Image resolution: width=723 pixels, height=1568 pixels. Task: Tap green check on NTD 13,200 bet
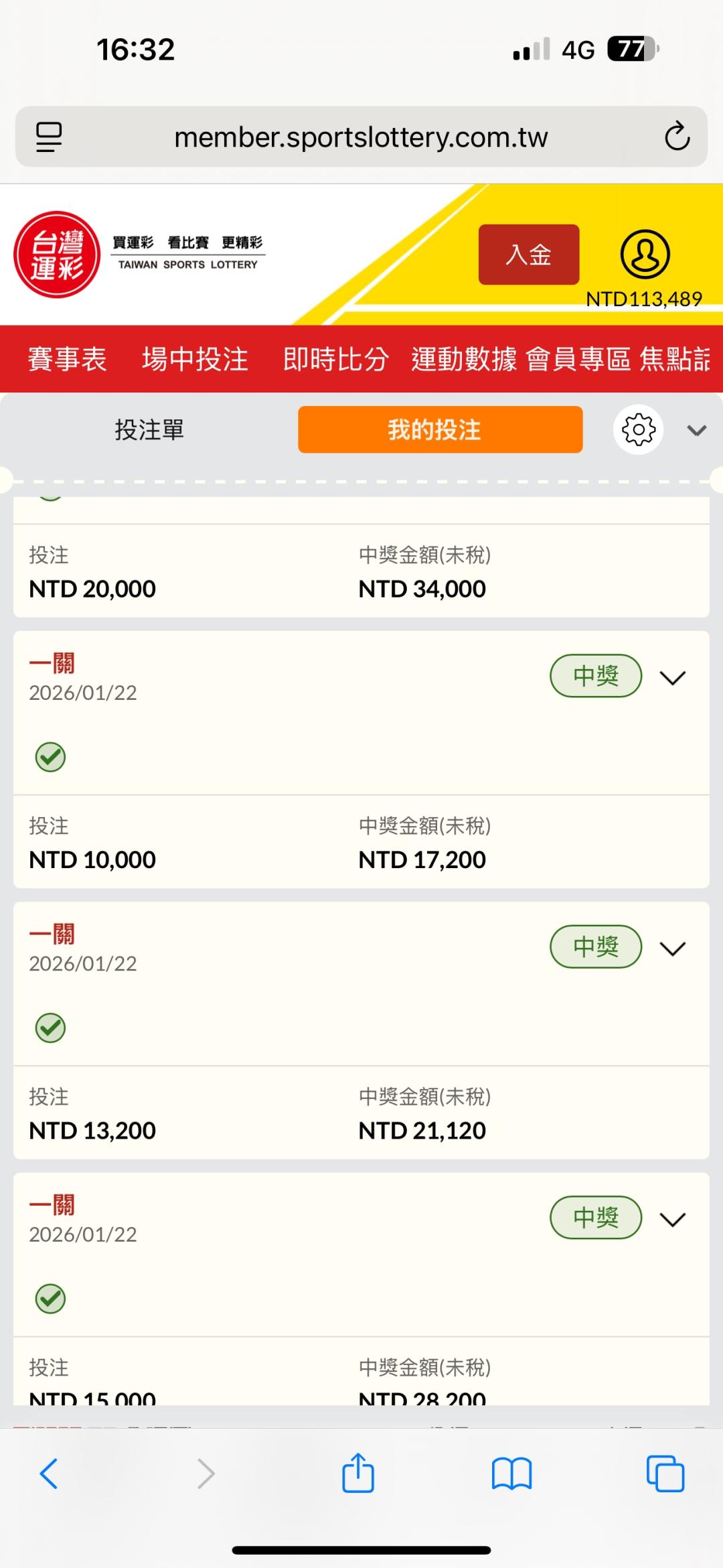pos(50,1028)
